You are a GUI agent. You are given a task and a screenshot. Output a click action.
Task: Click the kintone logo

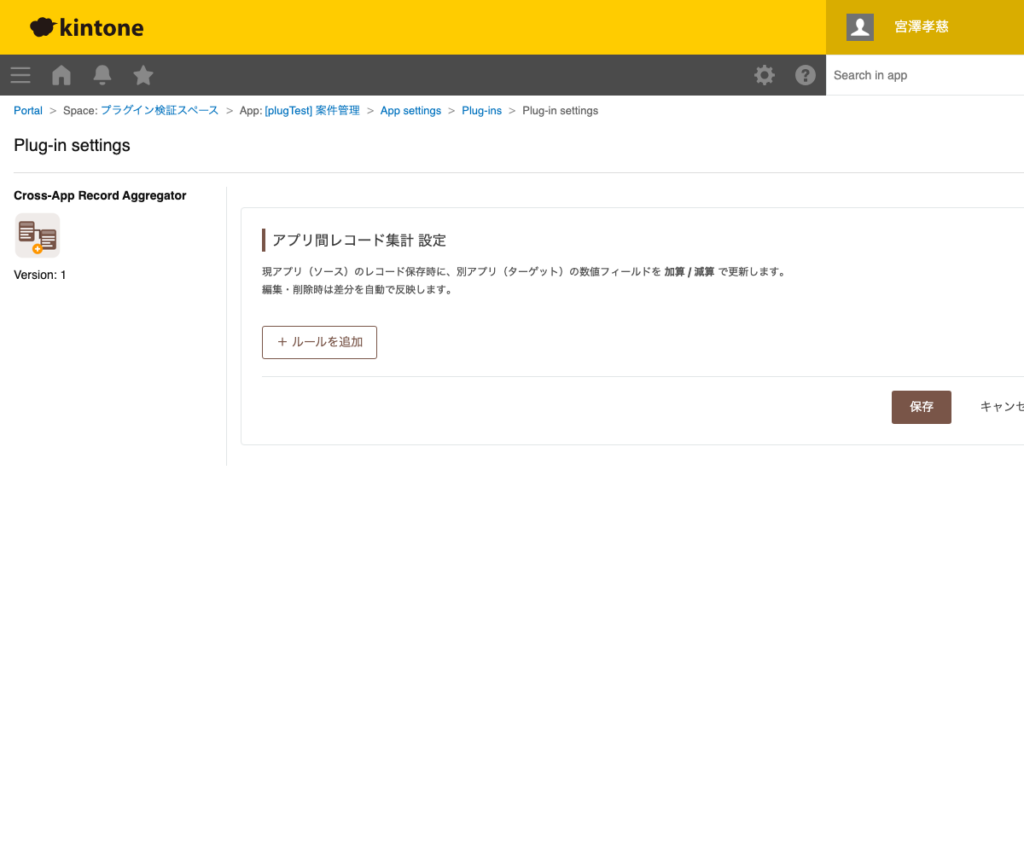[x=86, y=27]
